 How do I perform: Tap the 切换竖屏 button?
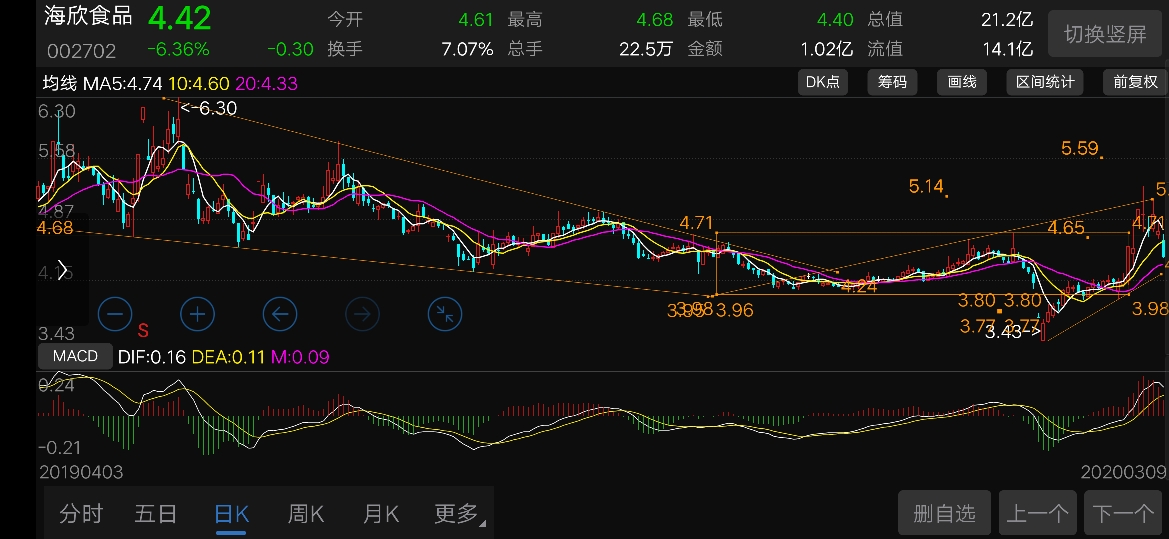point(1105,34)
